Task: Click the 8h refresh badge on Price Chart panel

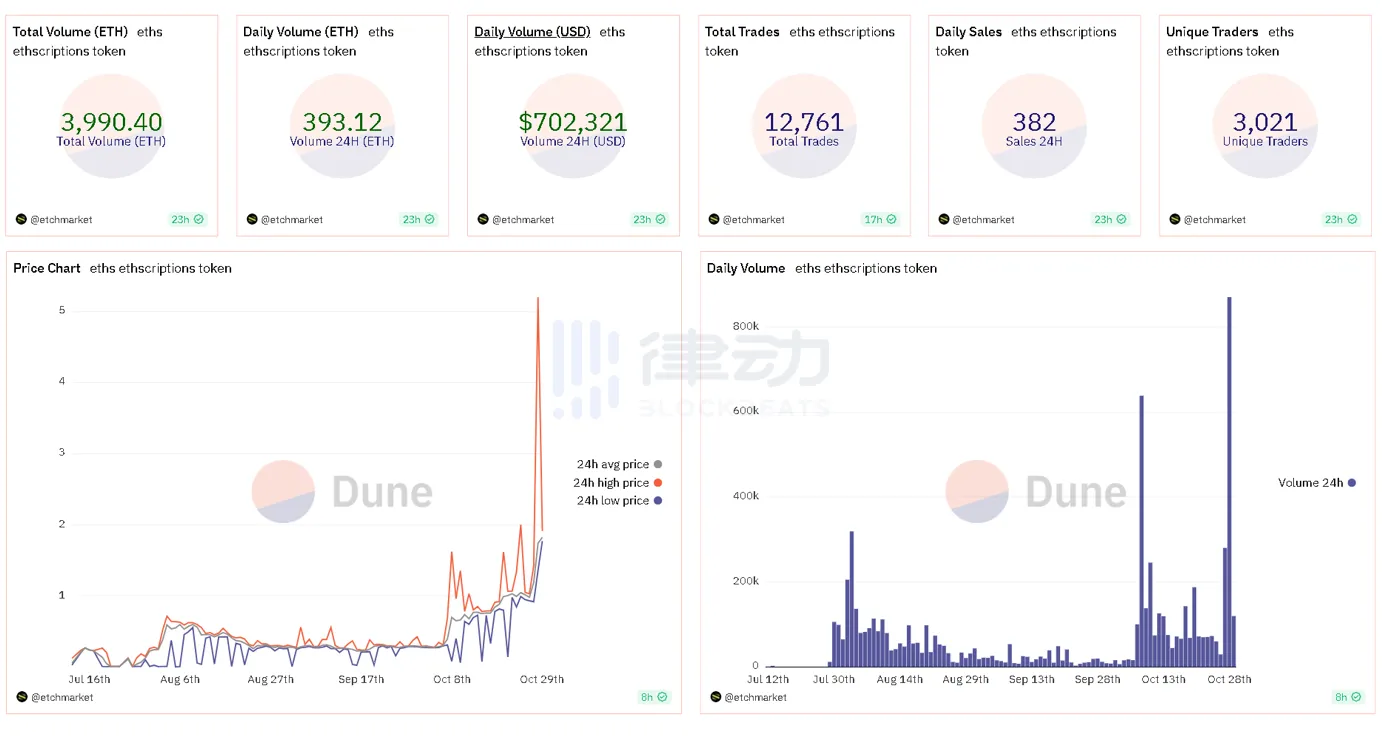Action: point(654,697)
